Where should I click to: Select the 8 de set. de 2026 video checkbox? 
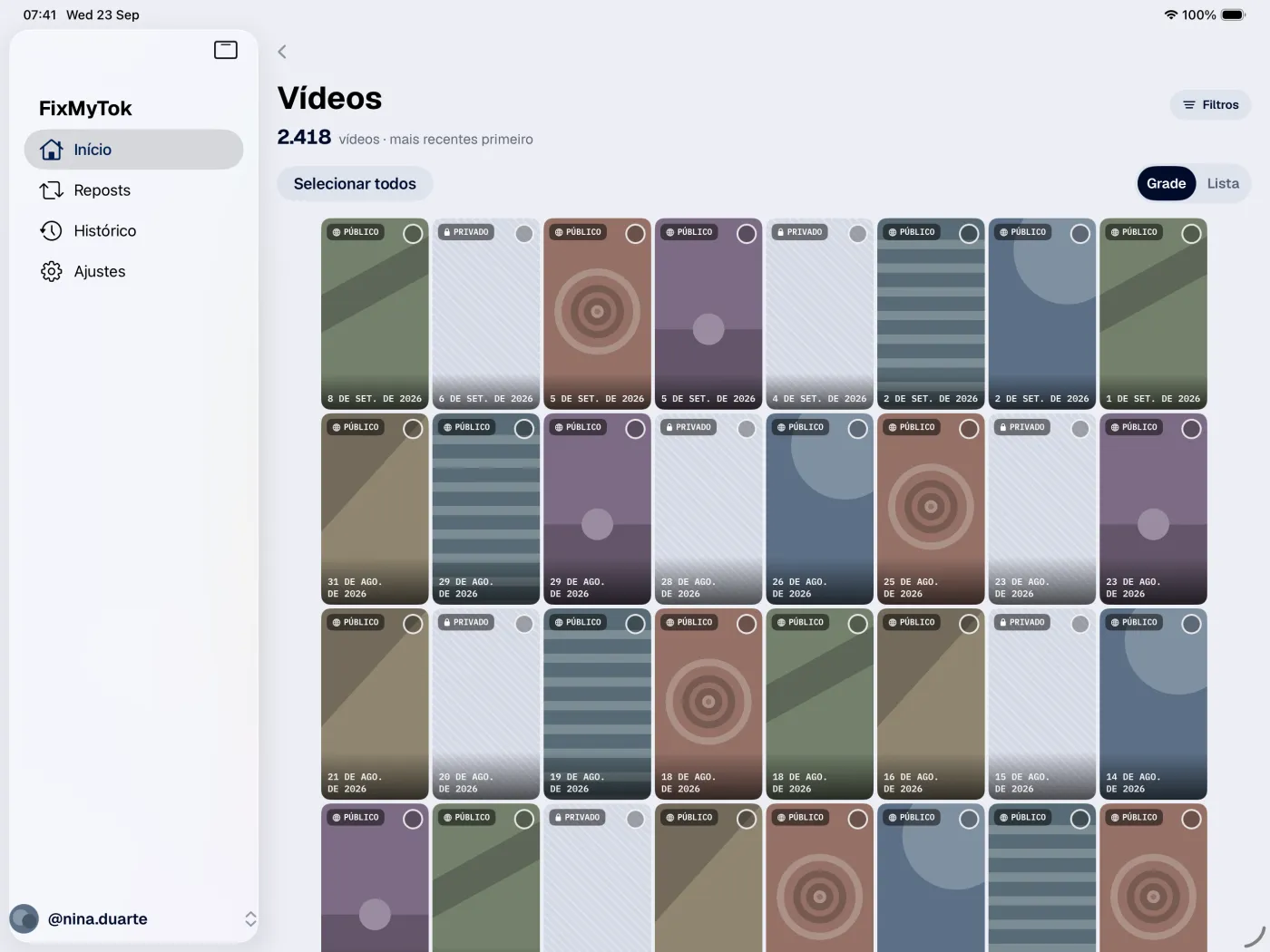click(x=413, y=234)
